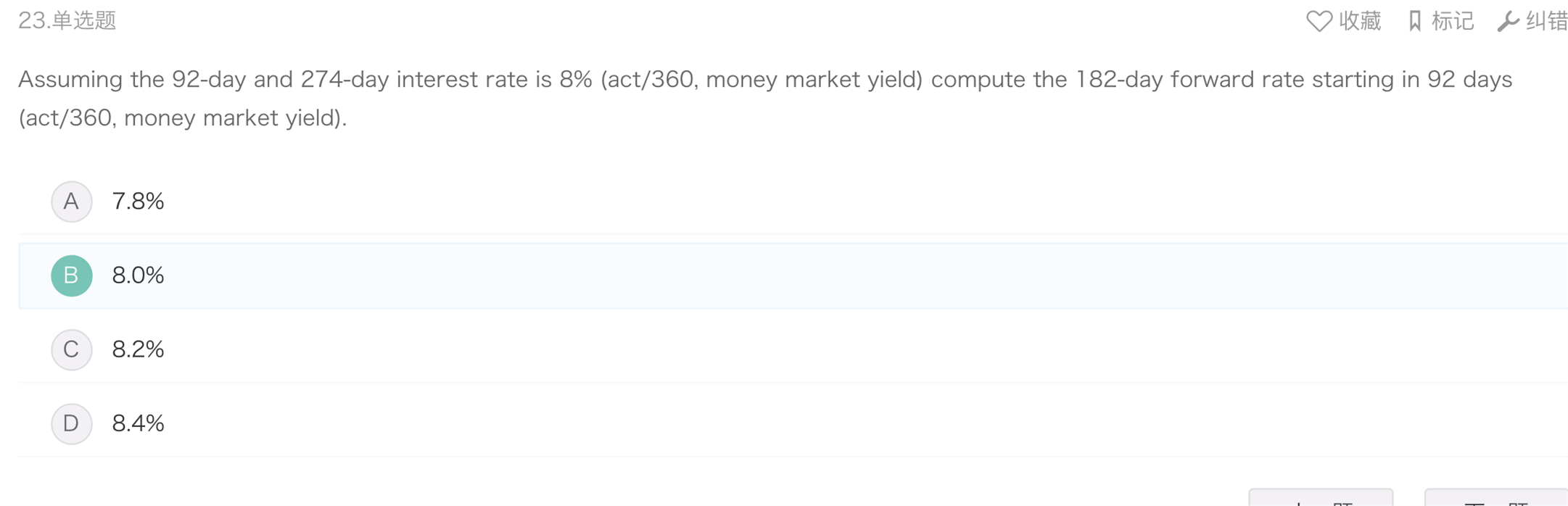
Task: Click the 收藏 text label
Action: (x=1360, y=21)
